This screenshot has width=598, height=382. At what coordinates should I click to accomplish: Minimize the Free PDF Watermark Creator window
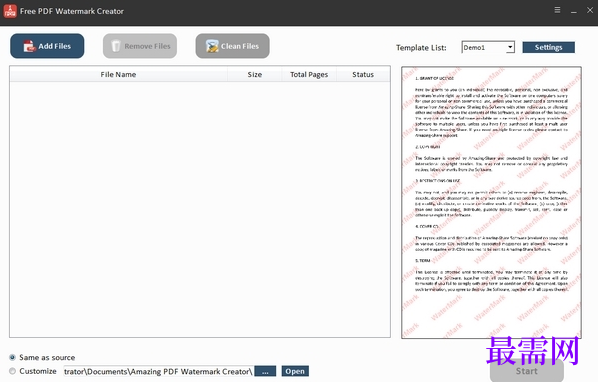574,11
